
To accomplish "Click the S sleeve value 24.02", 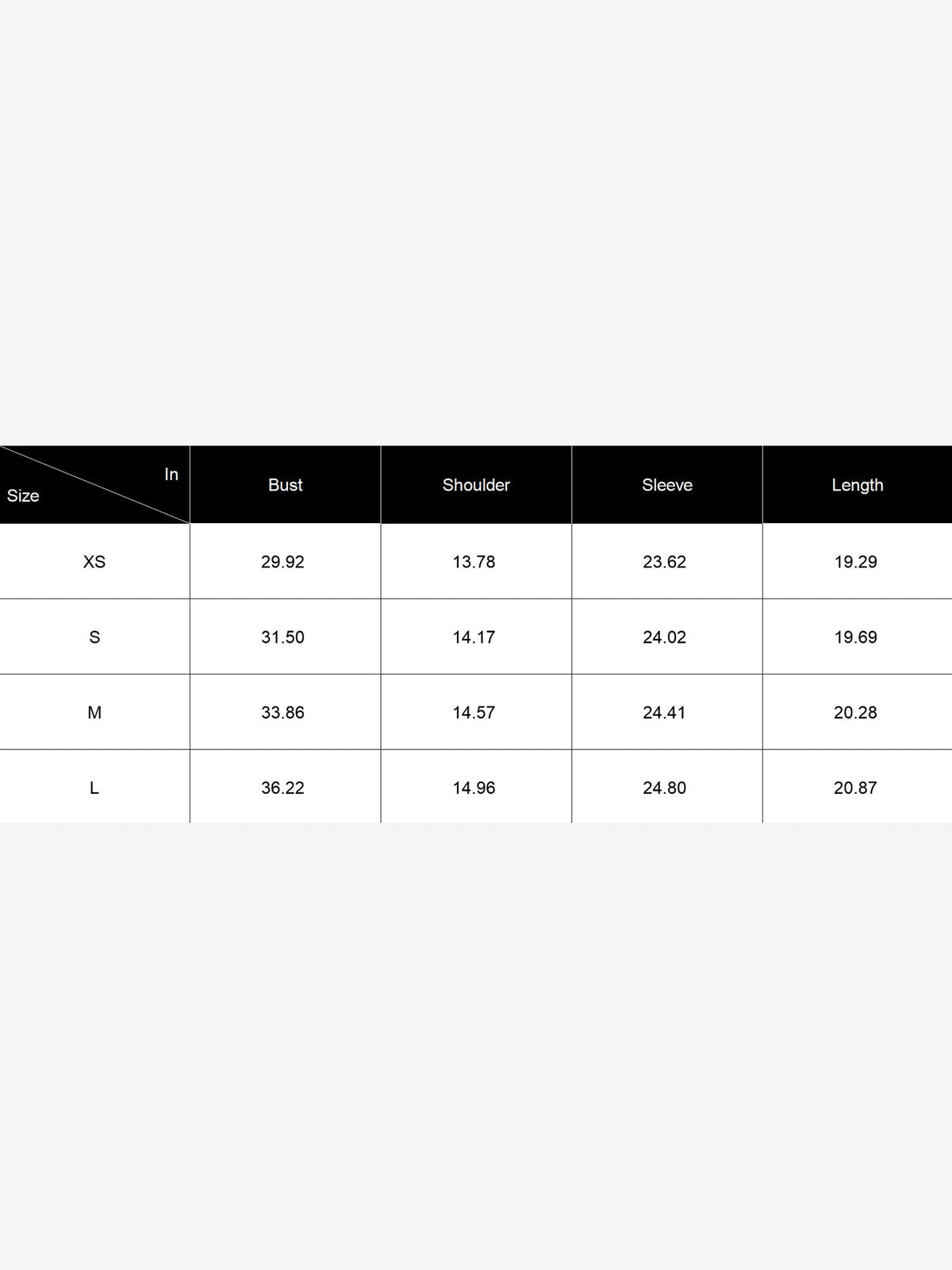I will (x=665, y=637).
